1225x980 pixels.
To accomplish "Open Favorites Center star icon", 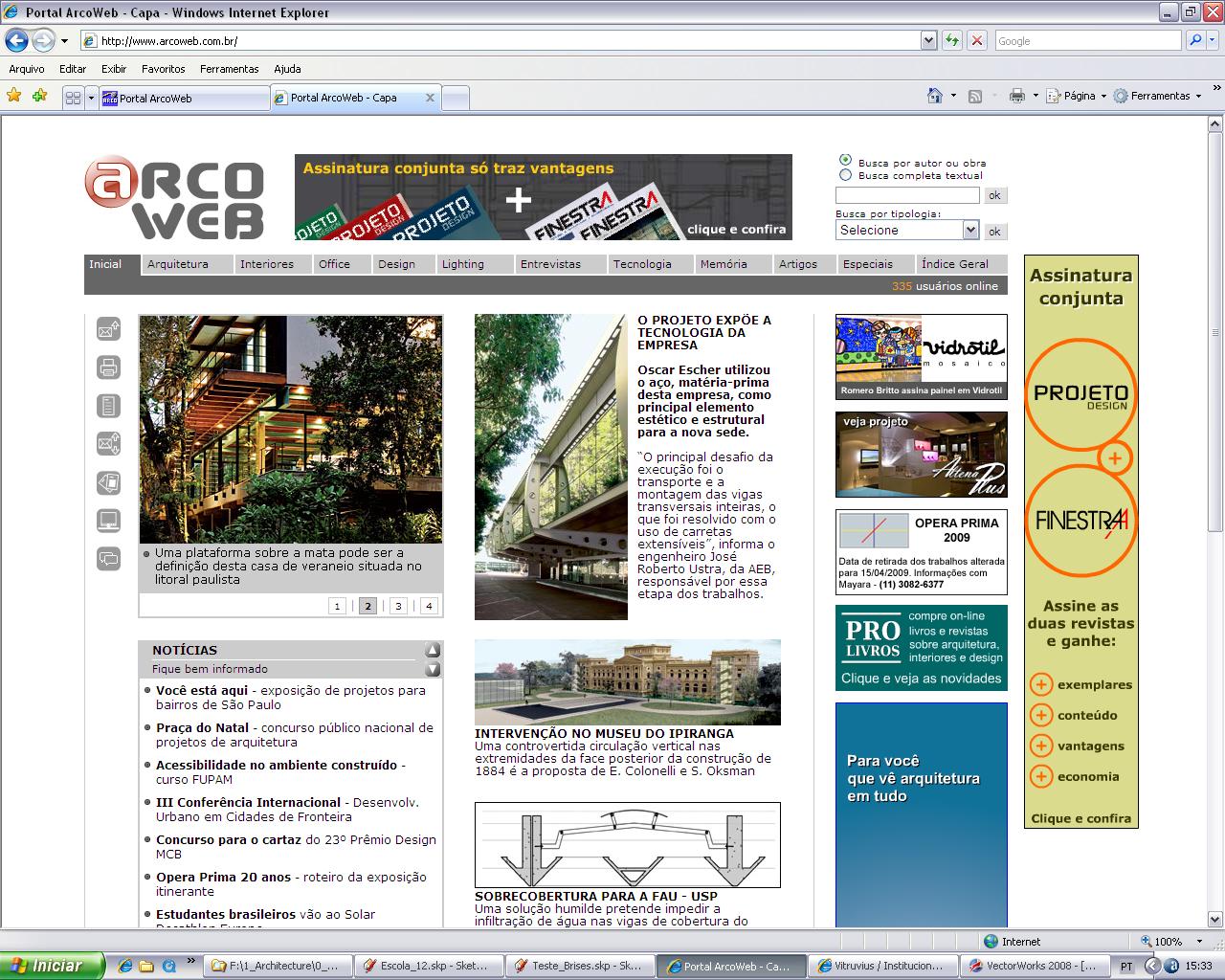I will [13, 96].
